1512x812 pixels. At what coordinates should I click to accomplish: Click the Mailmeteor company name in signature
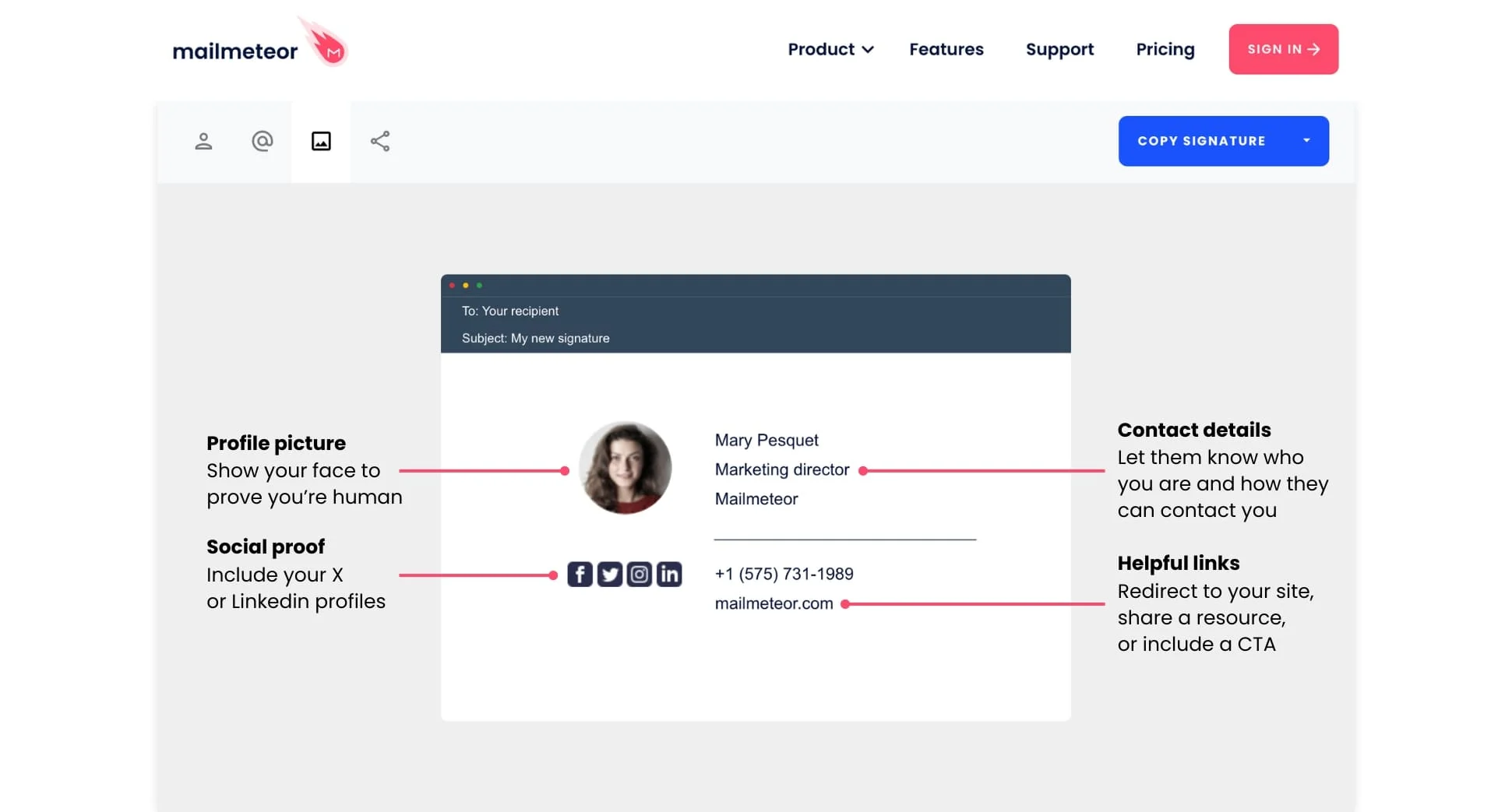tap(756, 499)
